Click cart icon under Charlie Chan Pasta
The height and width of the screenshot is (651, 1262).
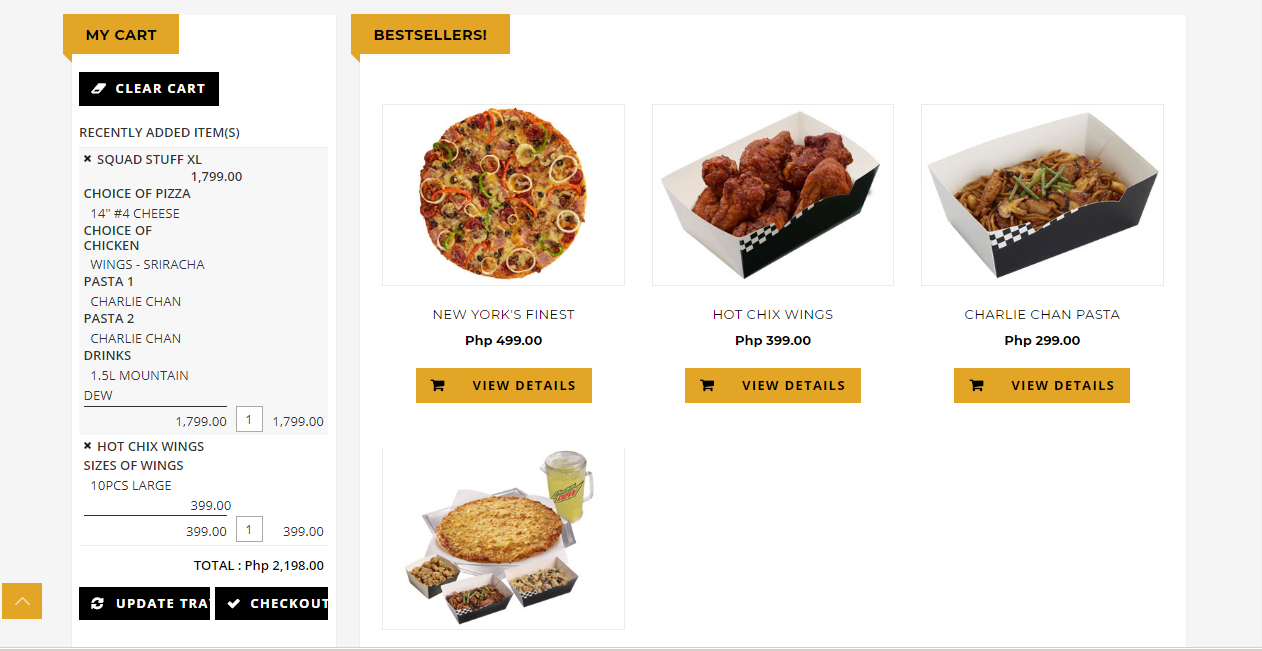(976, 385)
